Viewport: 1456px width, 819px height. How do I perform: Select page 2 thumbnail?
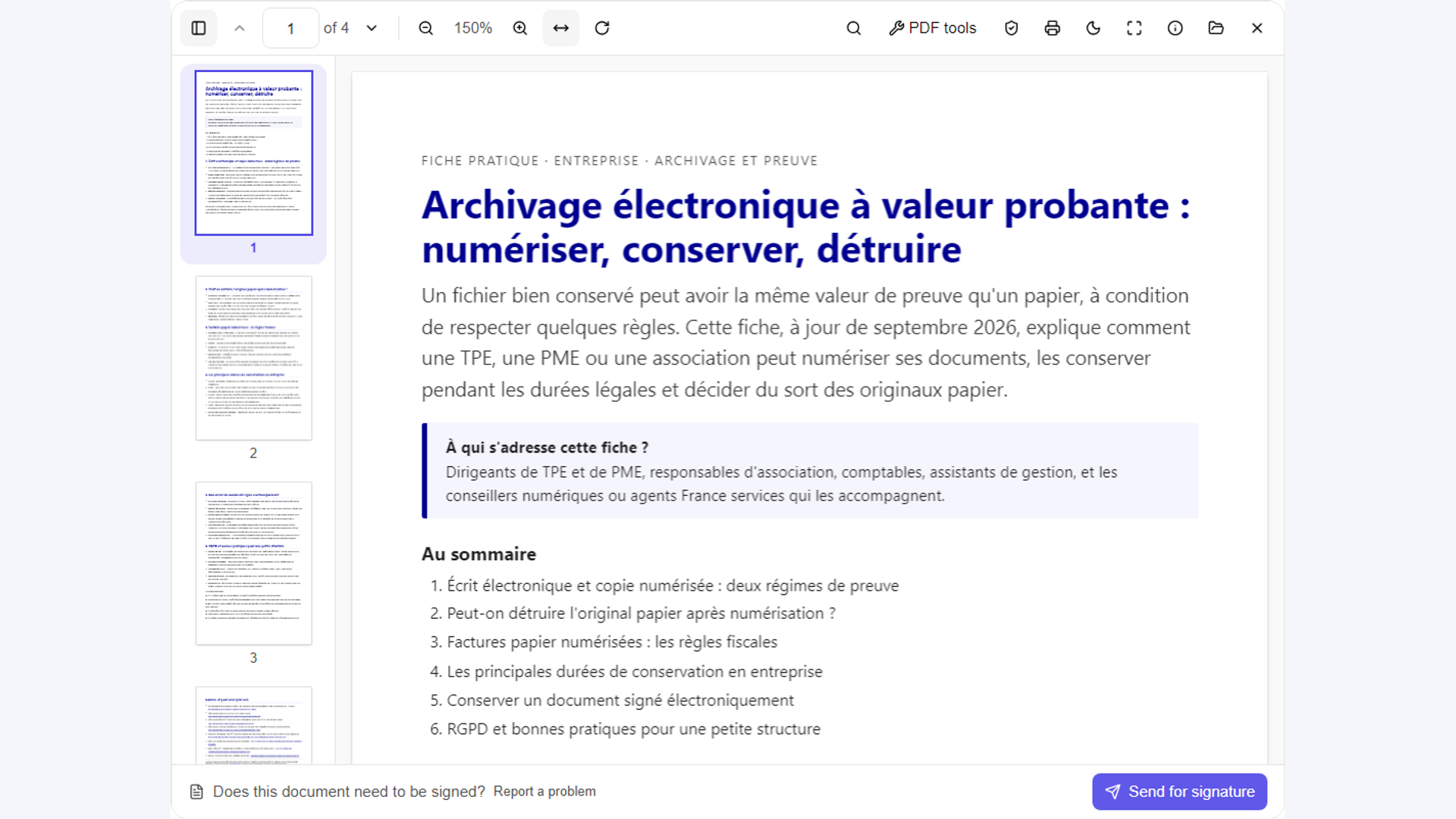[x=253, y=358]
